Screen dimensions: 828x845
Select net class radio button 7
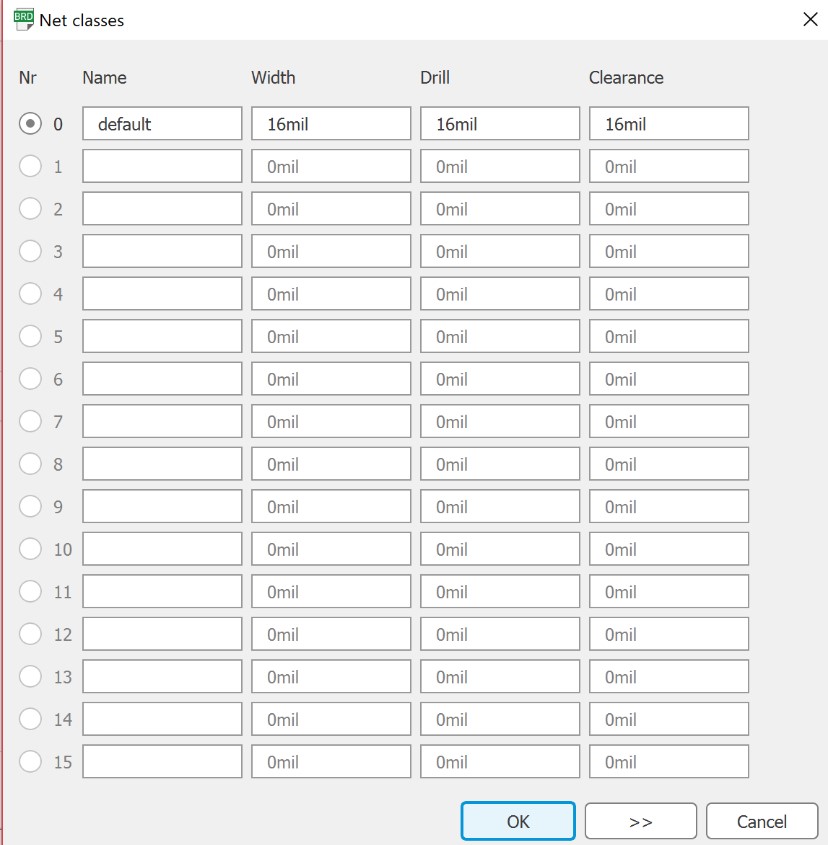coord(30,421)
